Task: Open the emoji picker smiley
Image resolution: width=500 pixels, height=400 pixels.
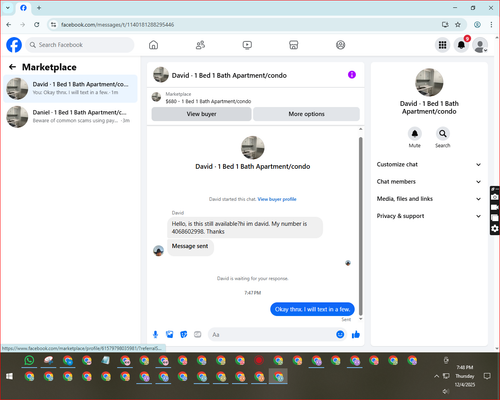Action: click(x=340, y=334)
